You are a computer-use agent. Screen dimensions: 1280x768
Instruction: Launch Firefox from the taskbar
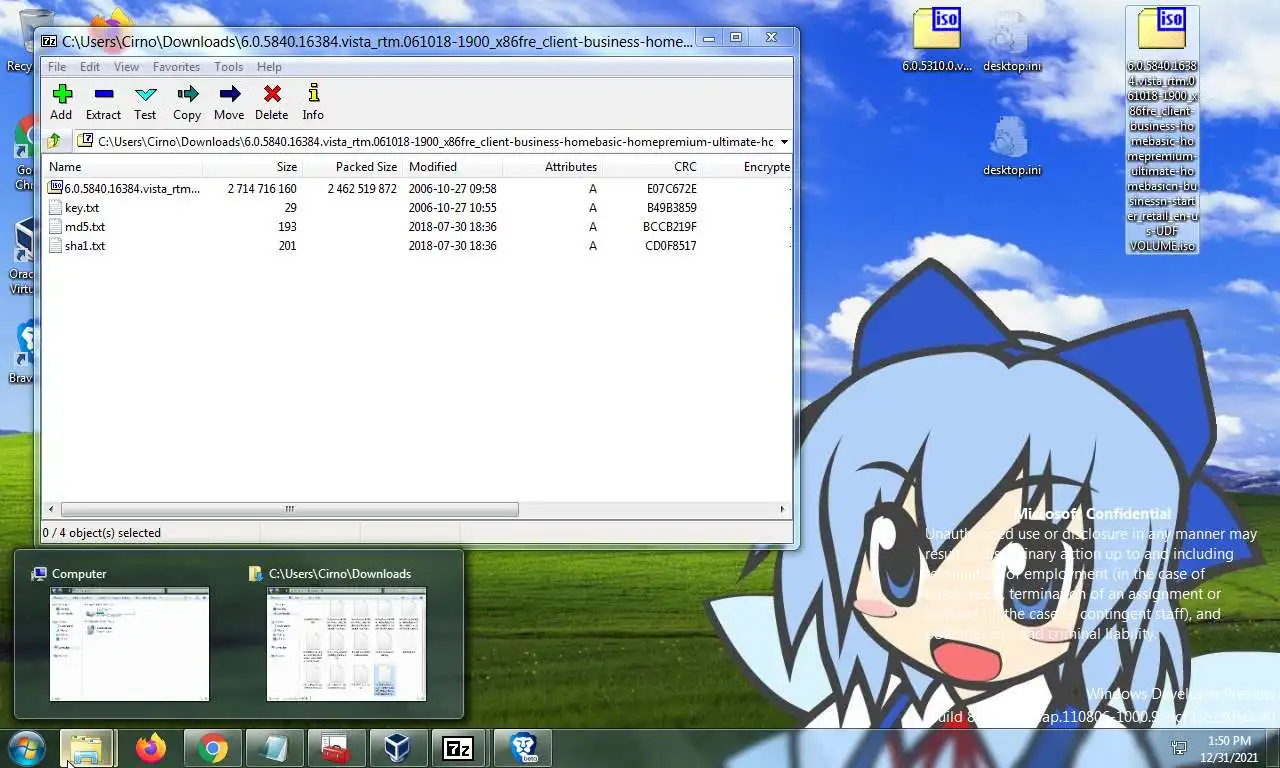tap(151, 748)
